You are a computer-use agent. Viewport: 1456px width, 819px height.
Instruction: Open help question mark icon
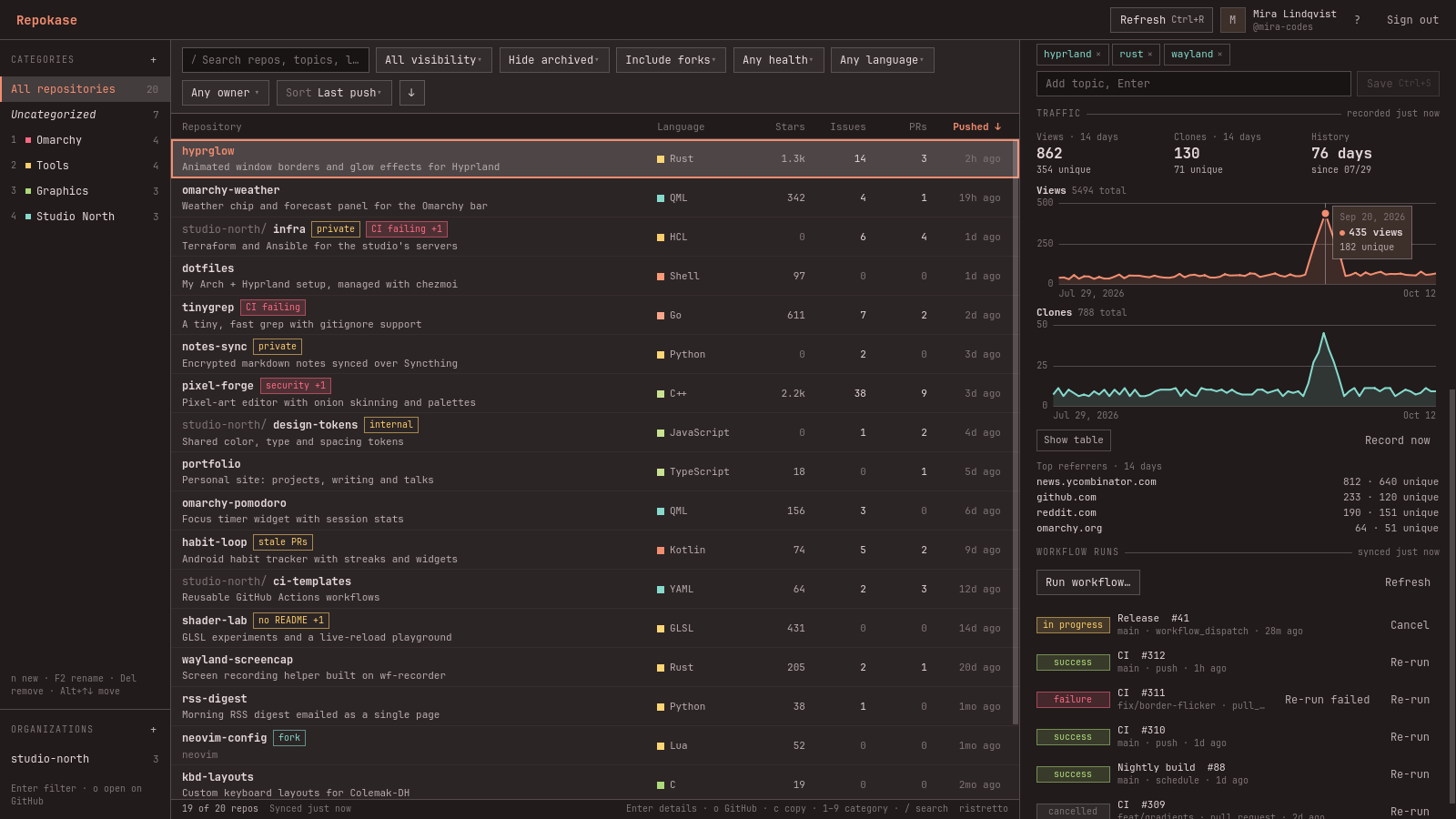[1357, 20]
